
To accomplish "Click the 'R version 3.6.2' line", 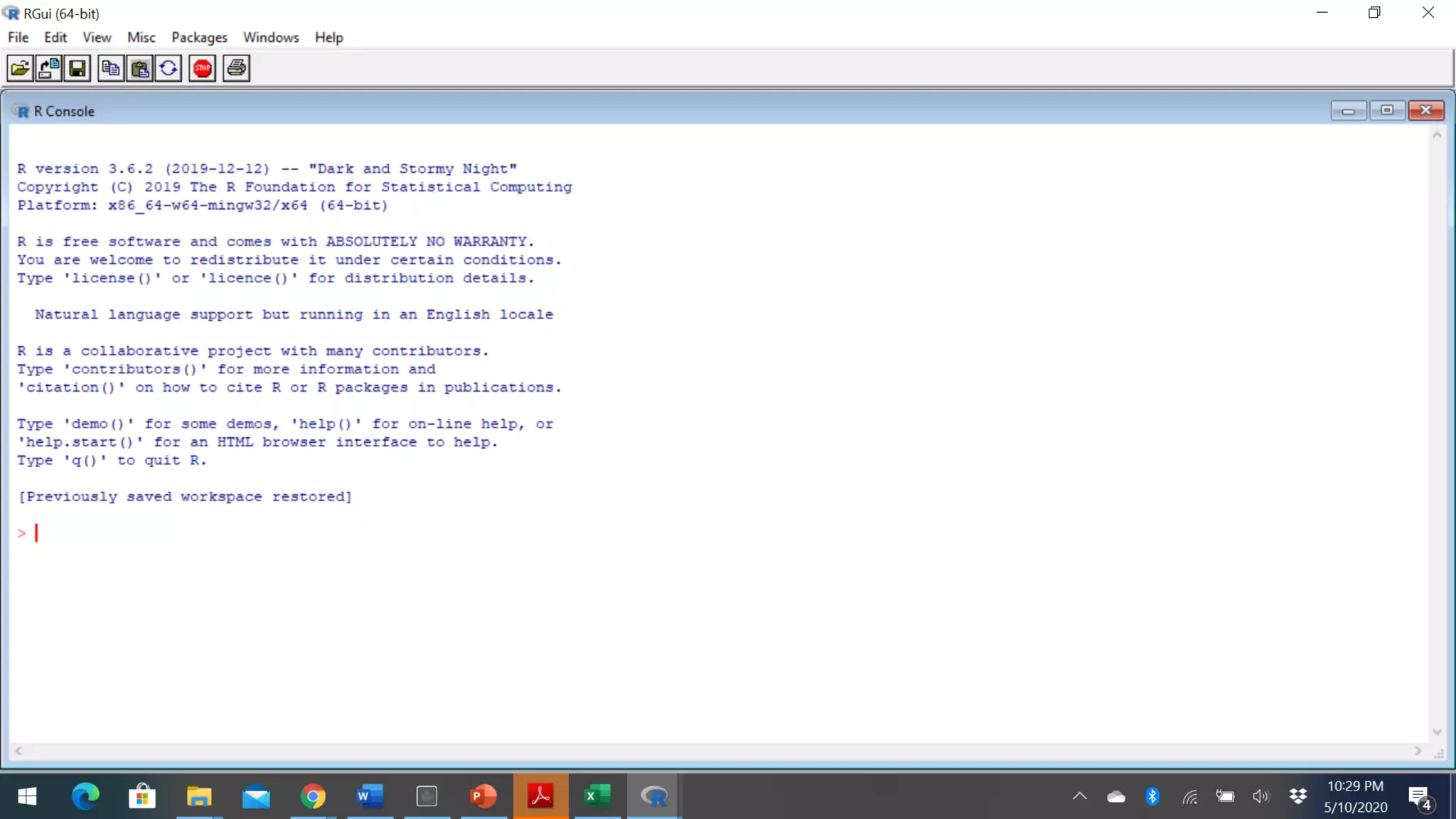I will (x=267, y=168).
